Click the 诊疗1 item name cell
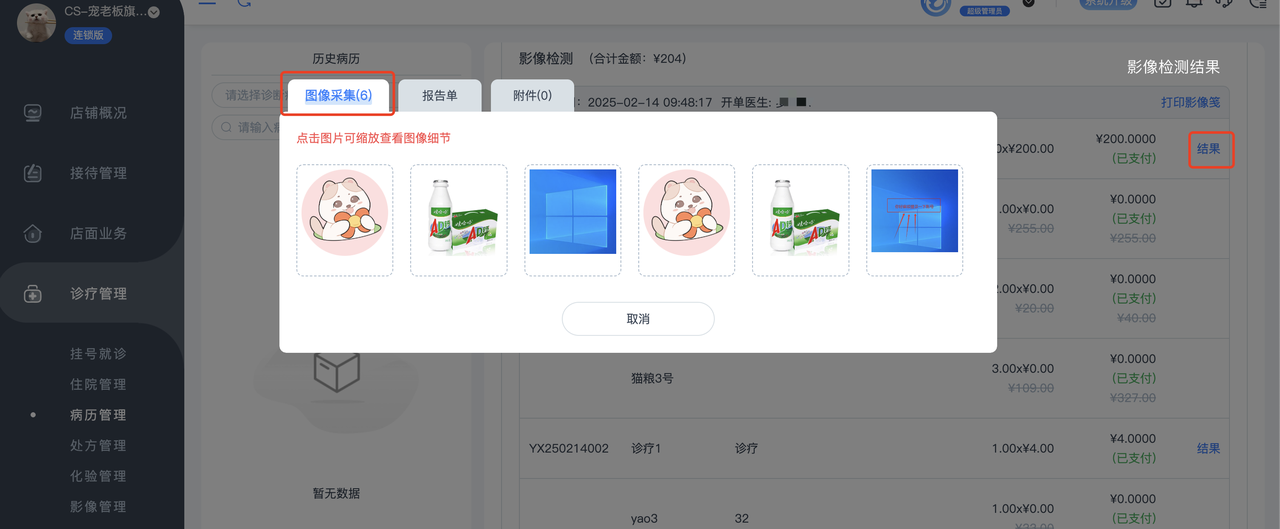 coord(647,449)
